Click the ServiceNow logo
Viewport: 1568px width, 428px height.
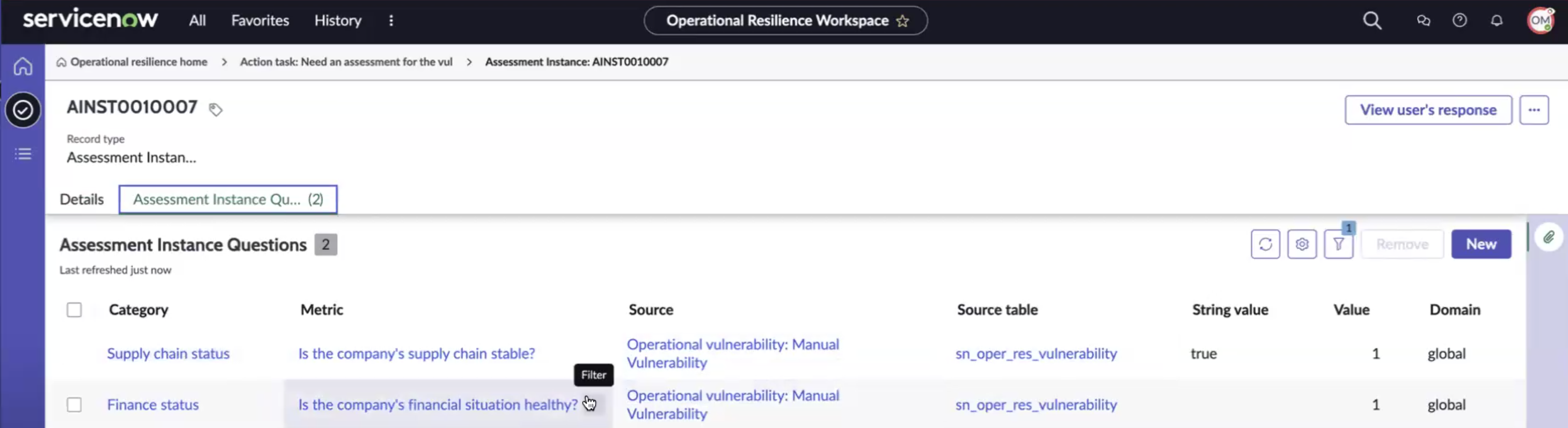point(90,19)
